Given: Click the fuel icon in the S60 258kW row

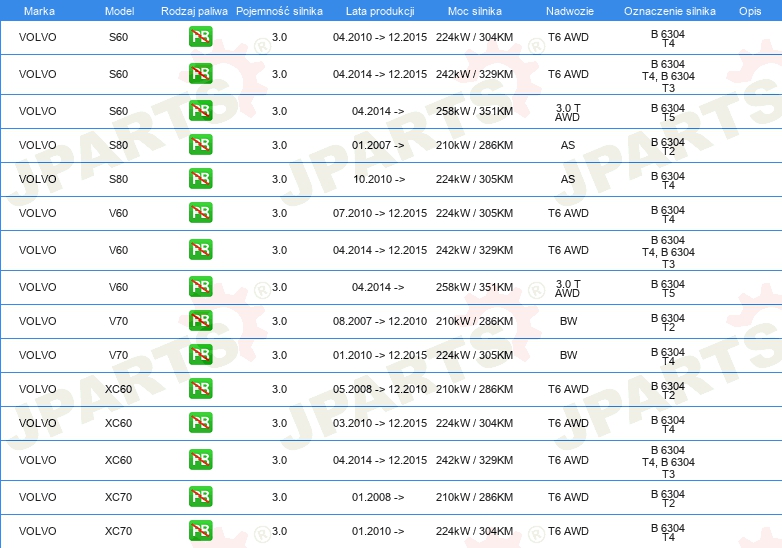Looking at the screenshot, I should click(x=200, y=111).
